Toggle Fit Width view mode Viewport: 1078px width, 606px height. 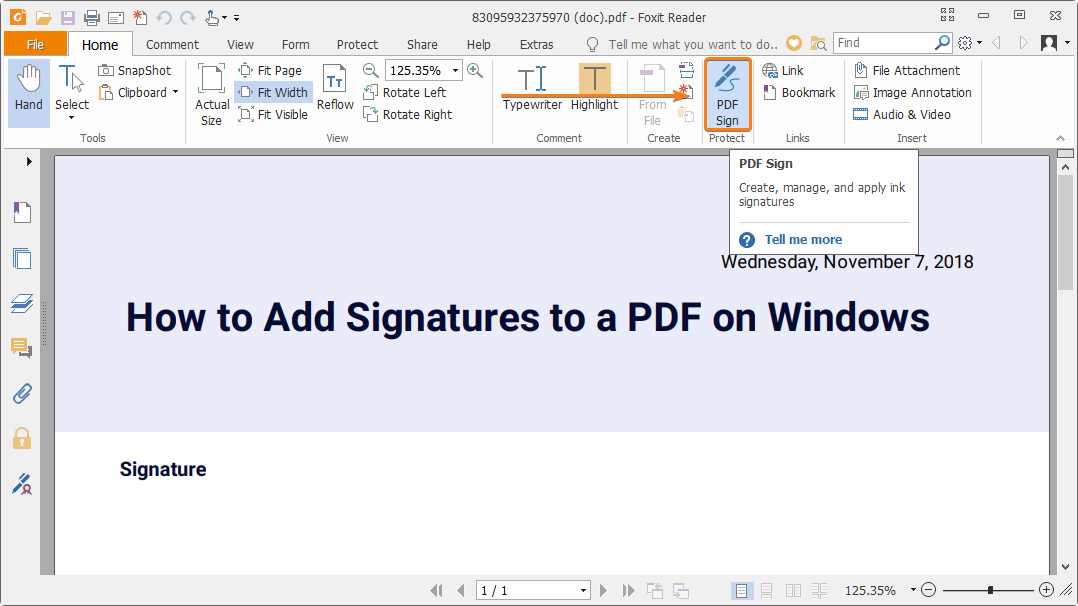click(273, 92)
